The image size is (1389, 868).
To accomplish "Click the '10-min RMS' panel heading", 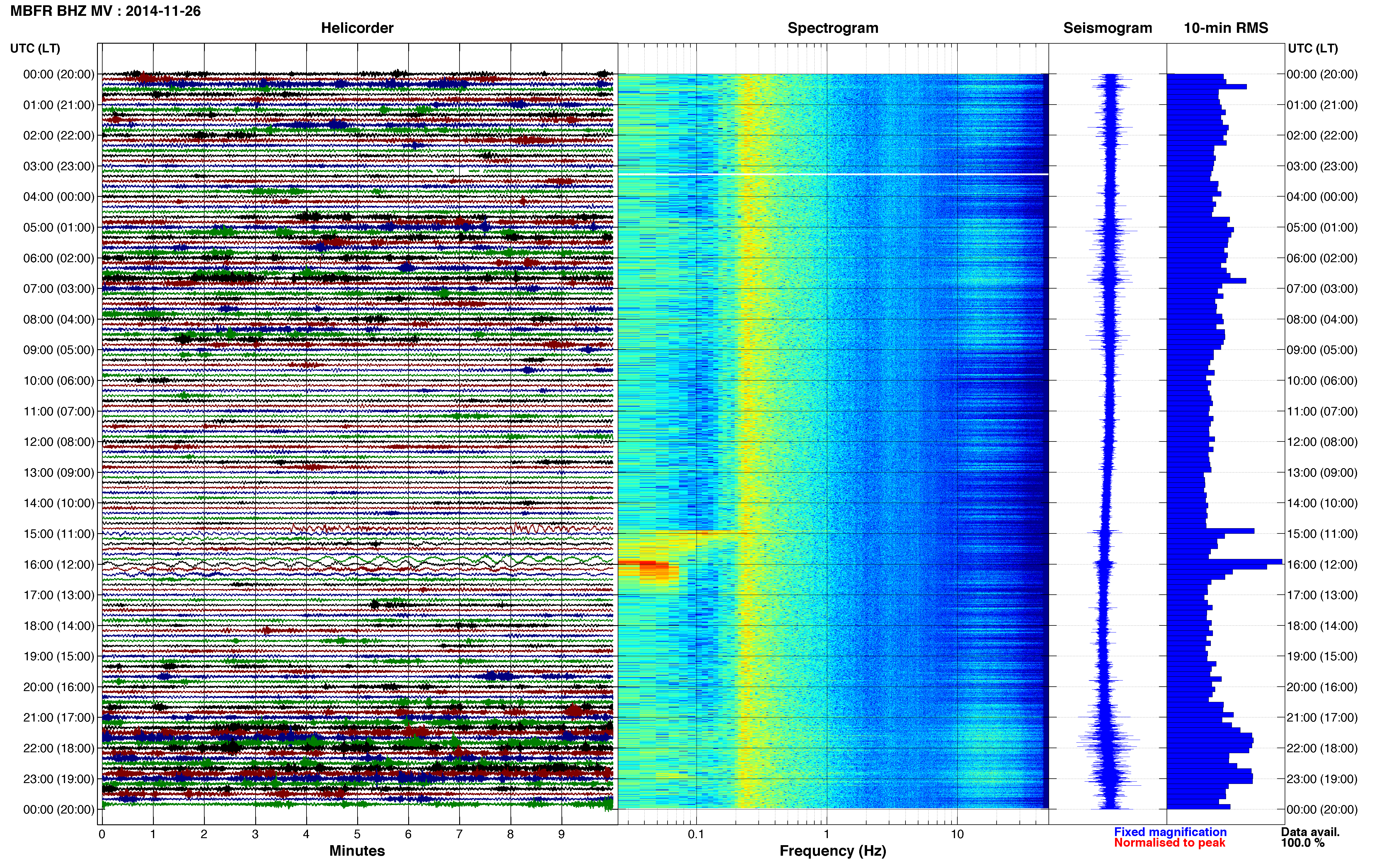I will [x=1226, y=28].
